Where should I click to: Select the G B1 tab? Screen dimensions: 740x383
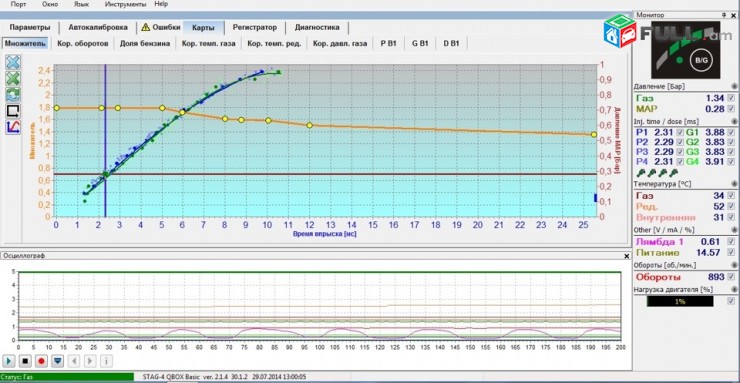(x=420, y=43)
